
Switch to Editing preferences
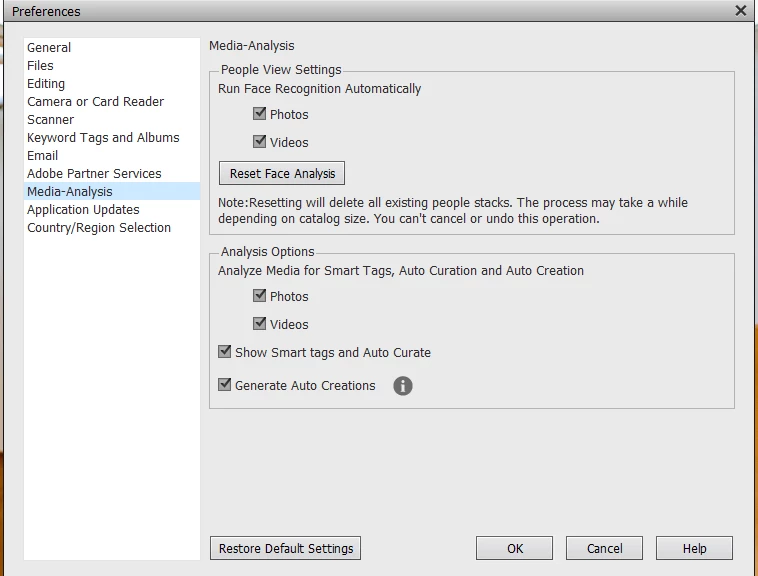(x=112, y=84)
